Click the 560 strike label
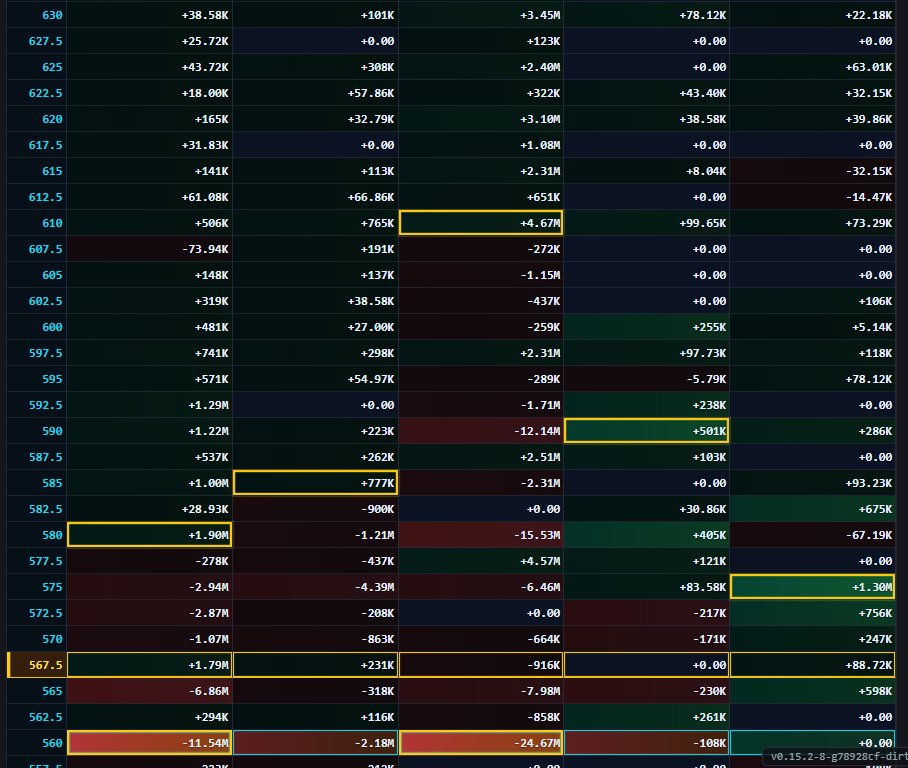Screen dimensions: 908x768 pyautogui.click(x=52, y=743)
